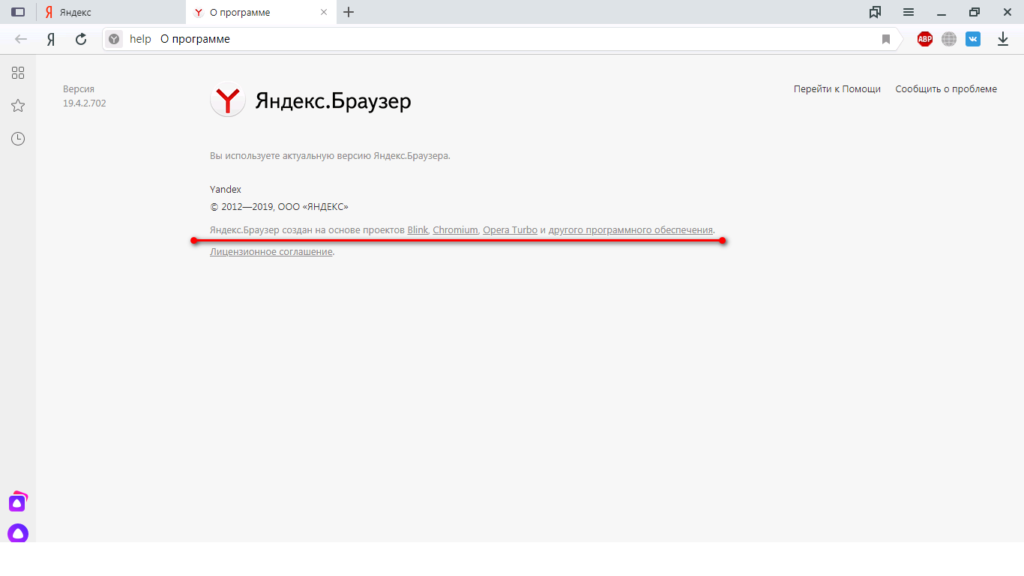Screen dimensions: 1024x576
Task: Open history clock icon in sidebar
Action: pyautogui.click(x=18, y=138)
